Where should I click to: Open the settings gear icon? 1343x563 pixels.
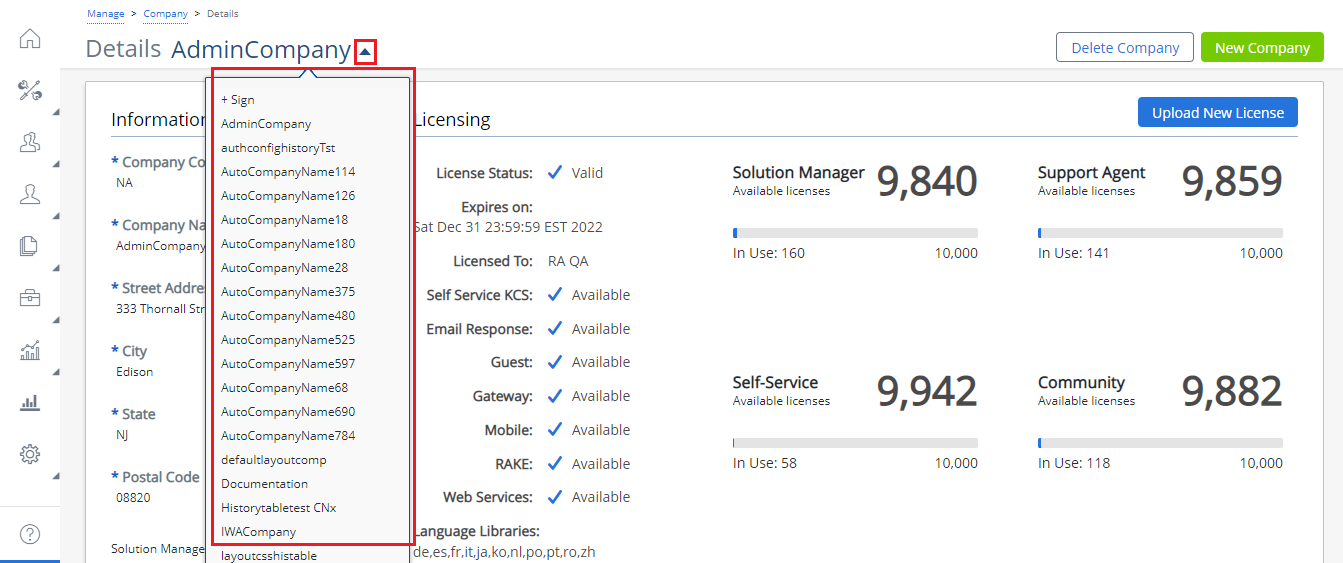click(30, 454)
